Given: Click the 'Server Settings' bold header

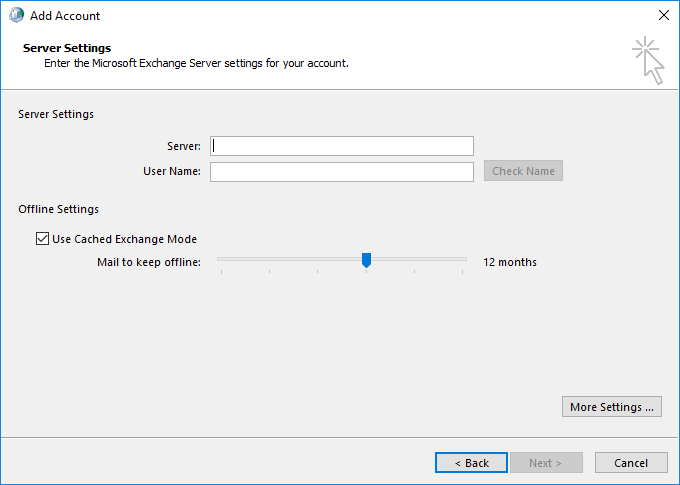Looking at the screenshot, I should [x=67, y=48].
